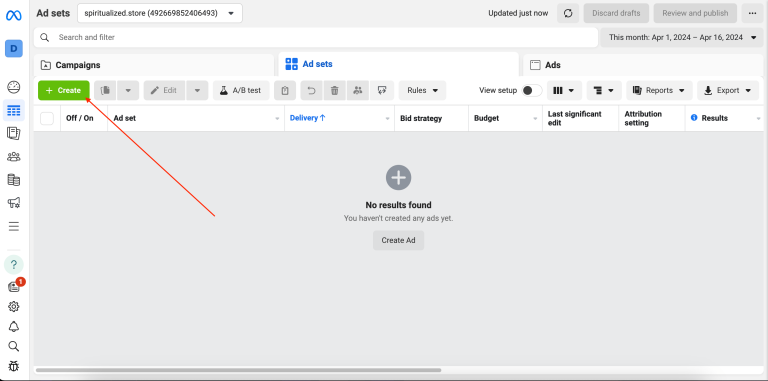This screenshot has height=381, width=768.
Task: Open Account overview gauge icon in sidebar
Action: [14, 88]
